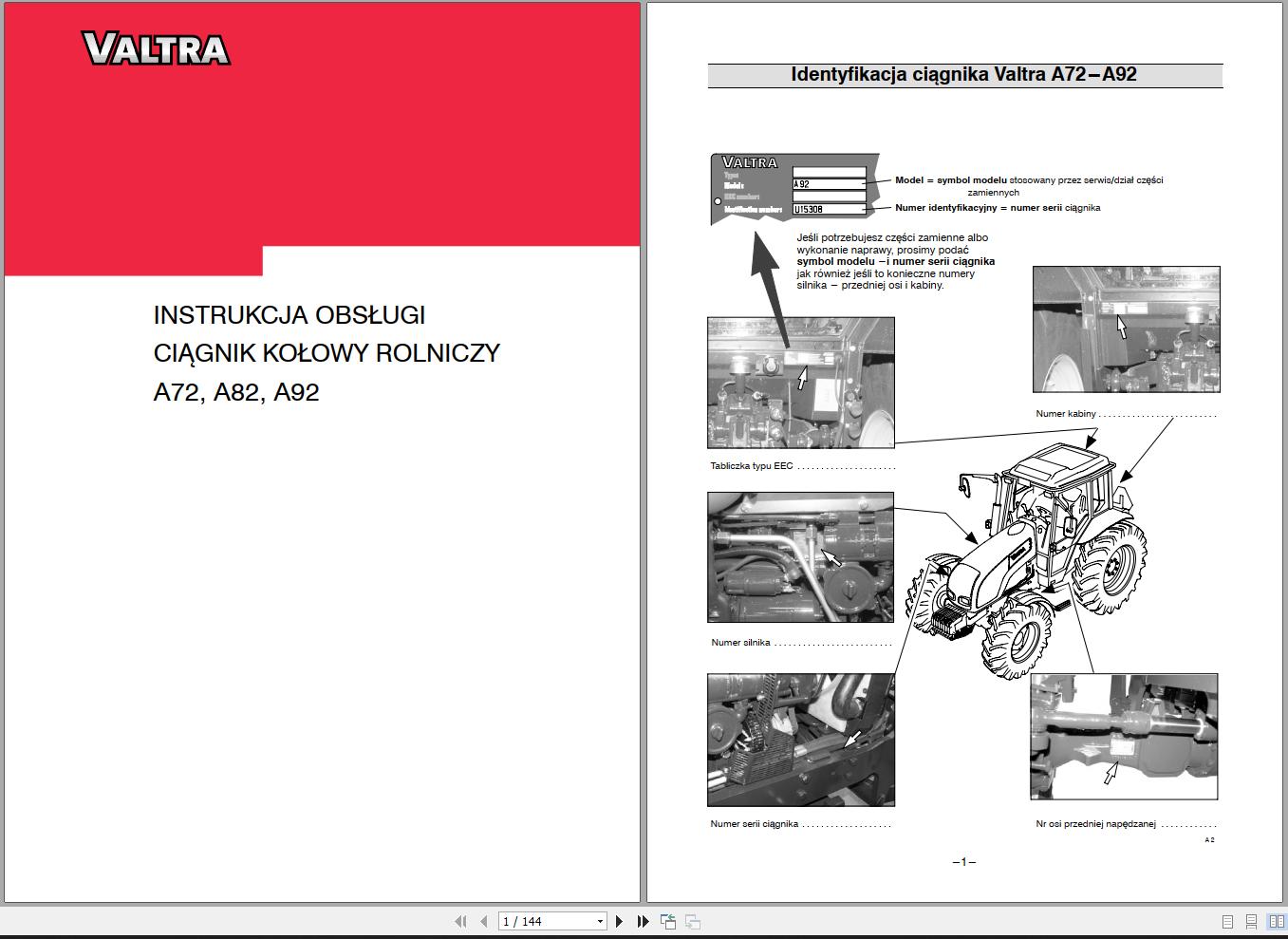Click the caption Numer silnika
The width and height of the screenshot is (1288, 939).
(740, 643)
